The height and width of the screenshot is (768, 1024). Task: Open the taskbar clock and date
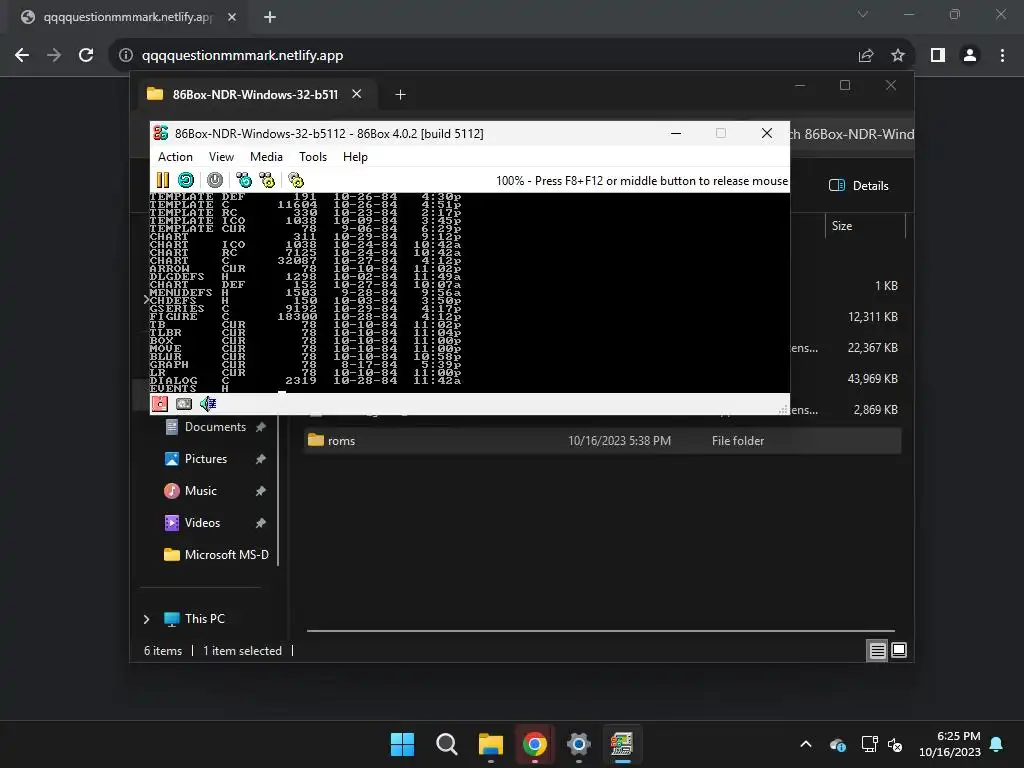point(950,744)
